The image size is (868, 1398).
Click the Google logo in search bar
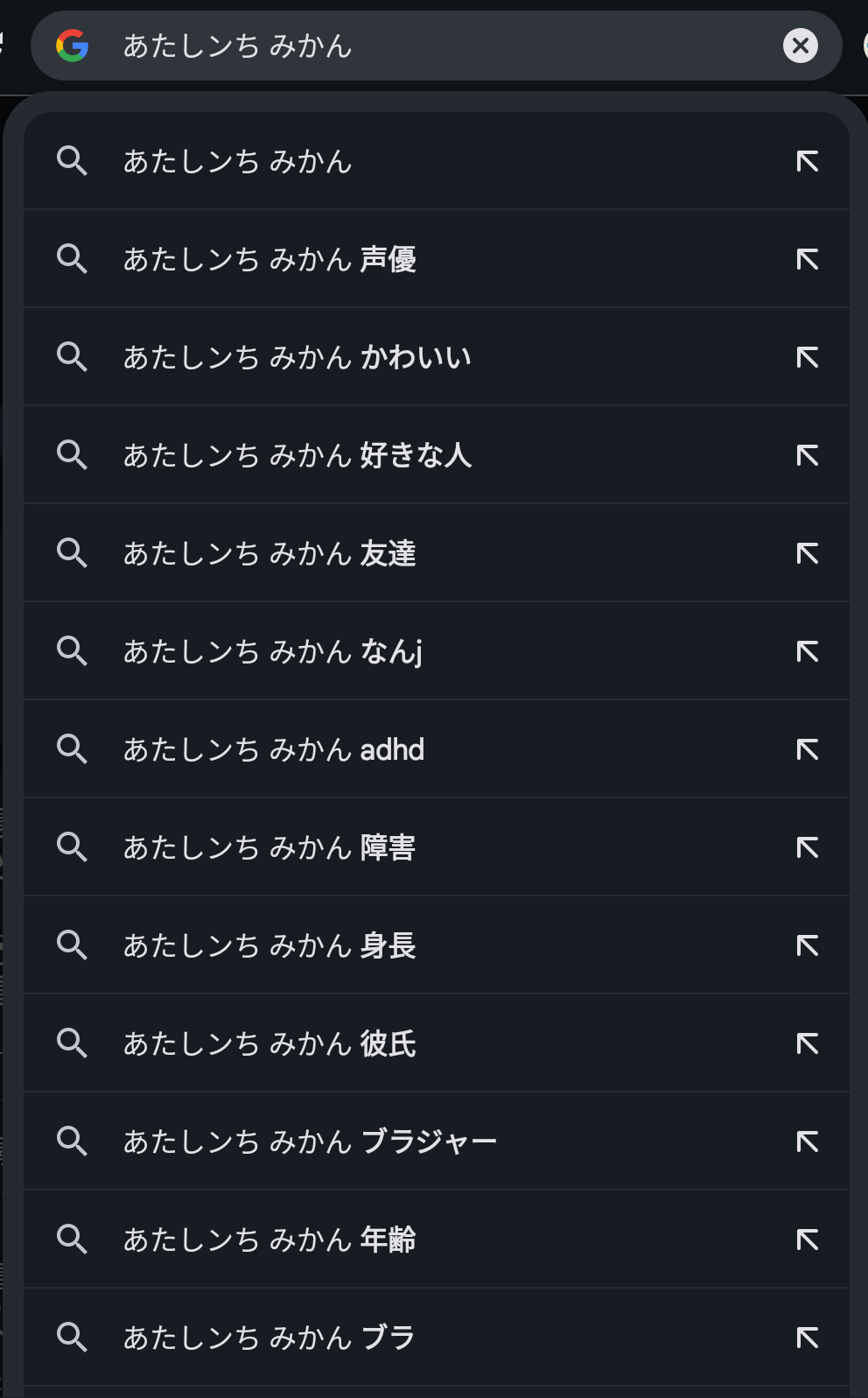[72, 46]
